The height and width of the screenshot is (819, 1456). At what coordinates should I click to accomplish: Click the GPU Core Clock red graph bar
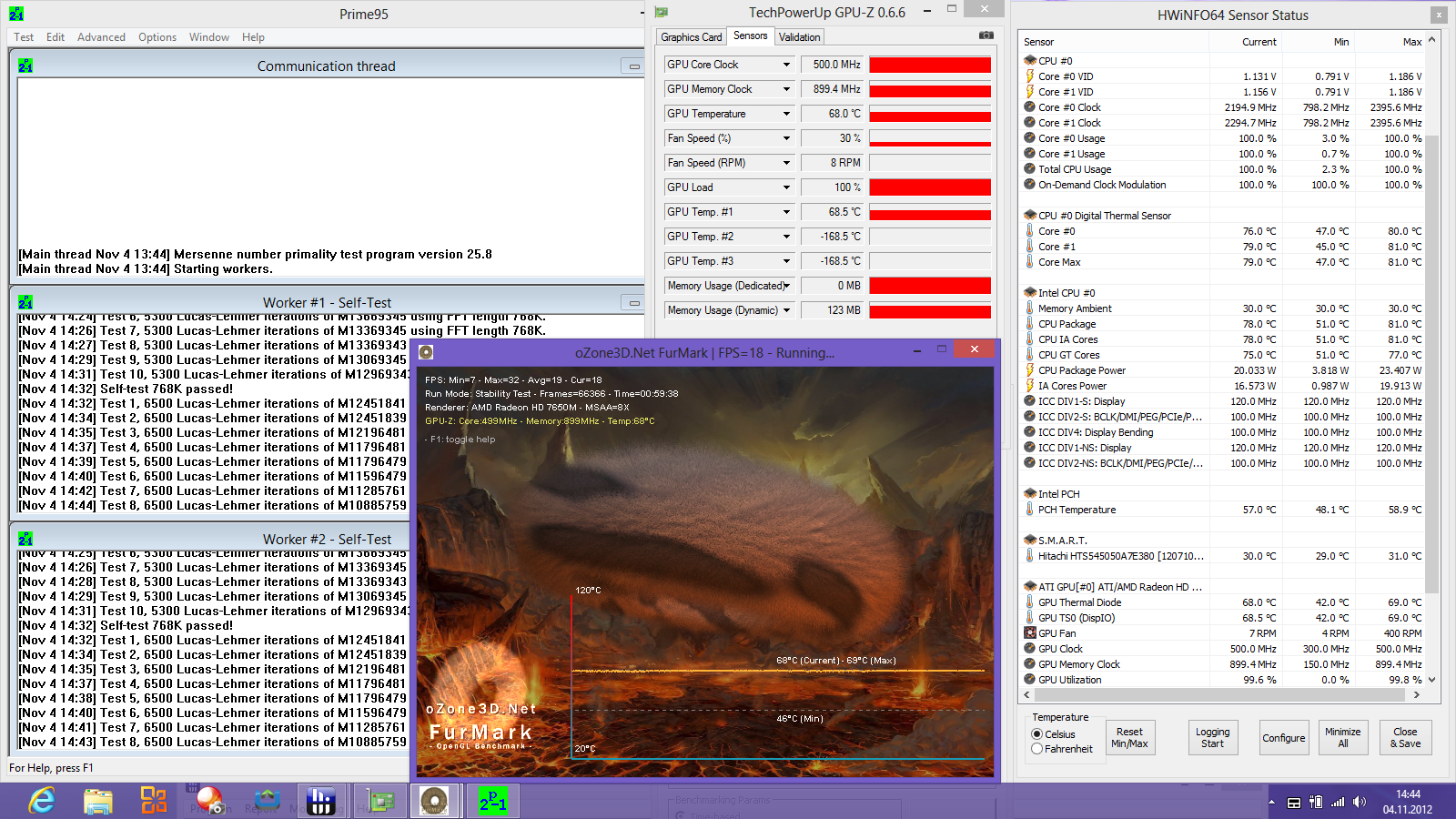tap(930, 65)
